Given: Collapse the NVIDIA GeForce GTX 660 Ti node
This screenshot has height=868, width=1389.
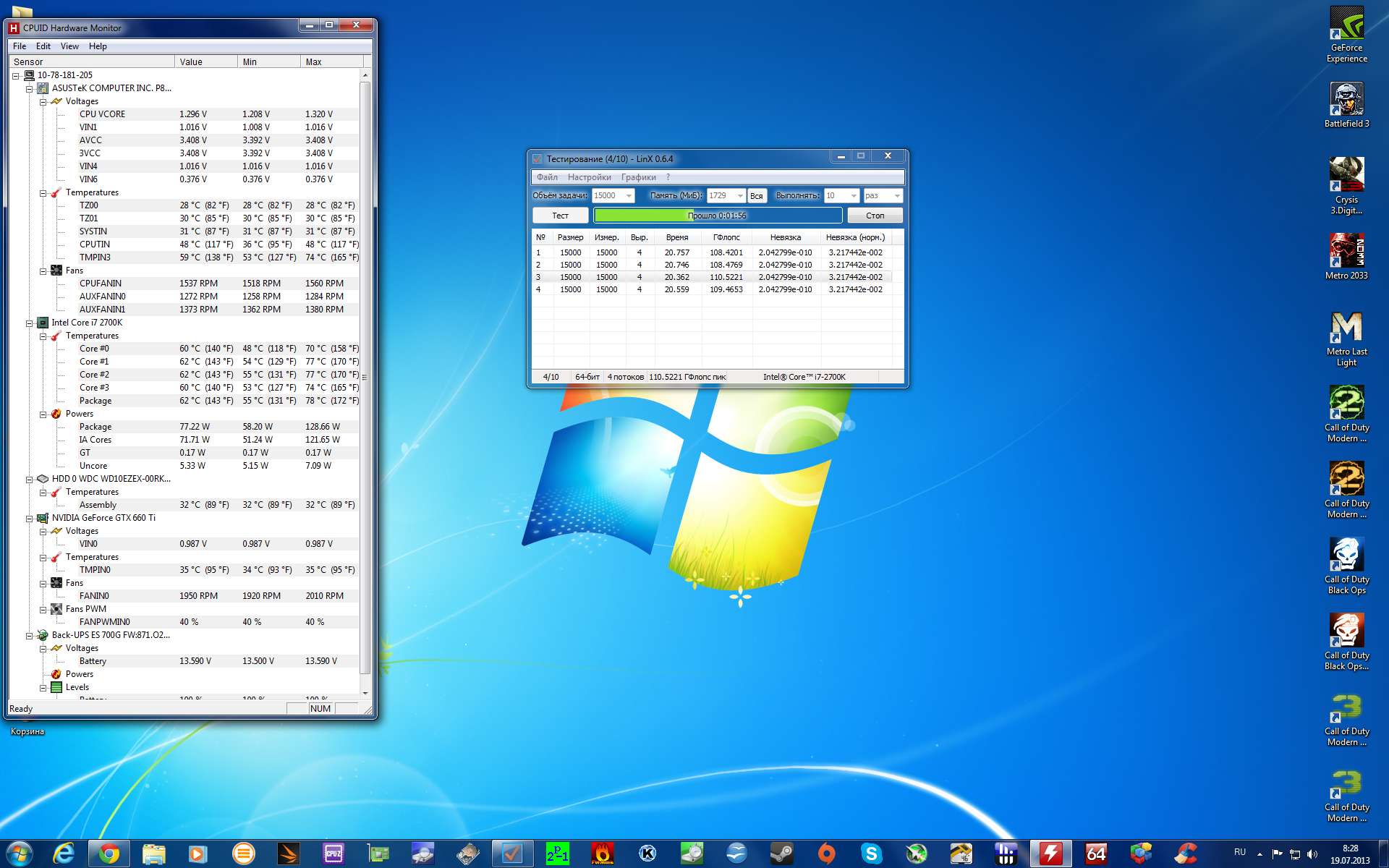Looking at the screenshot, I should point(30,519).
